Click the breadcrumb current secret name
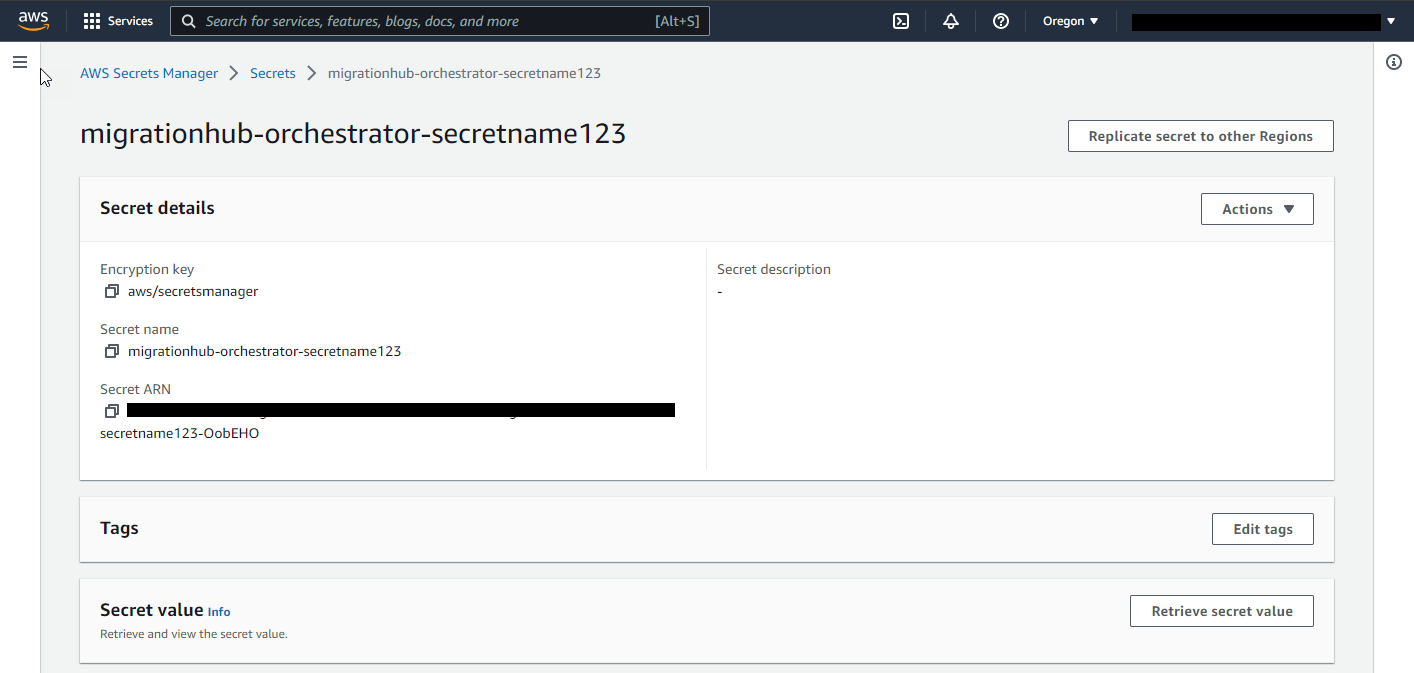 [x=464, y=73]
